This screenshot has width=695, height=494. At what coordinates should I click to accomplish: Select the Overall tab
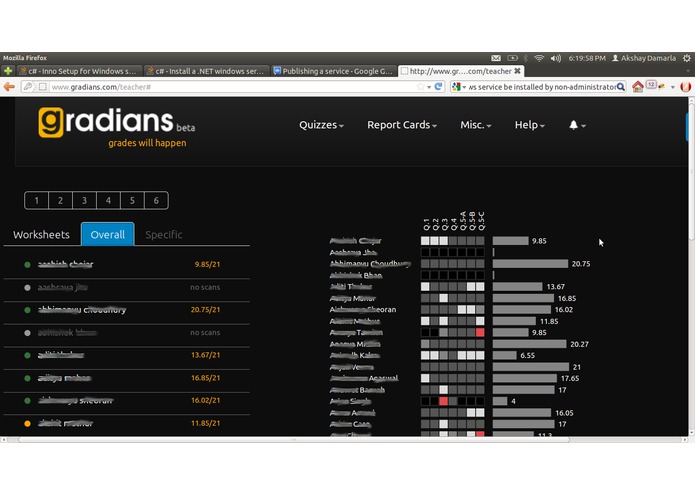click(108, 234)
